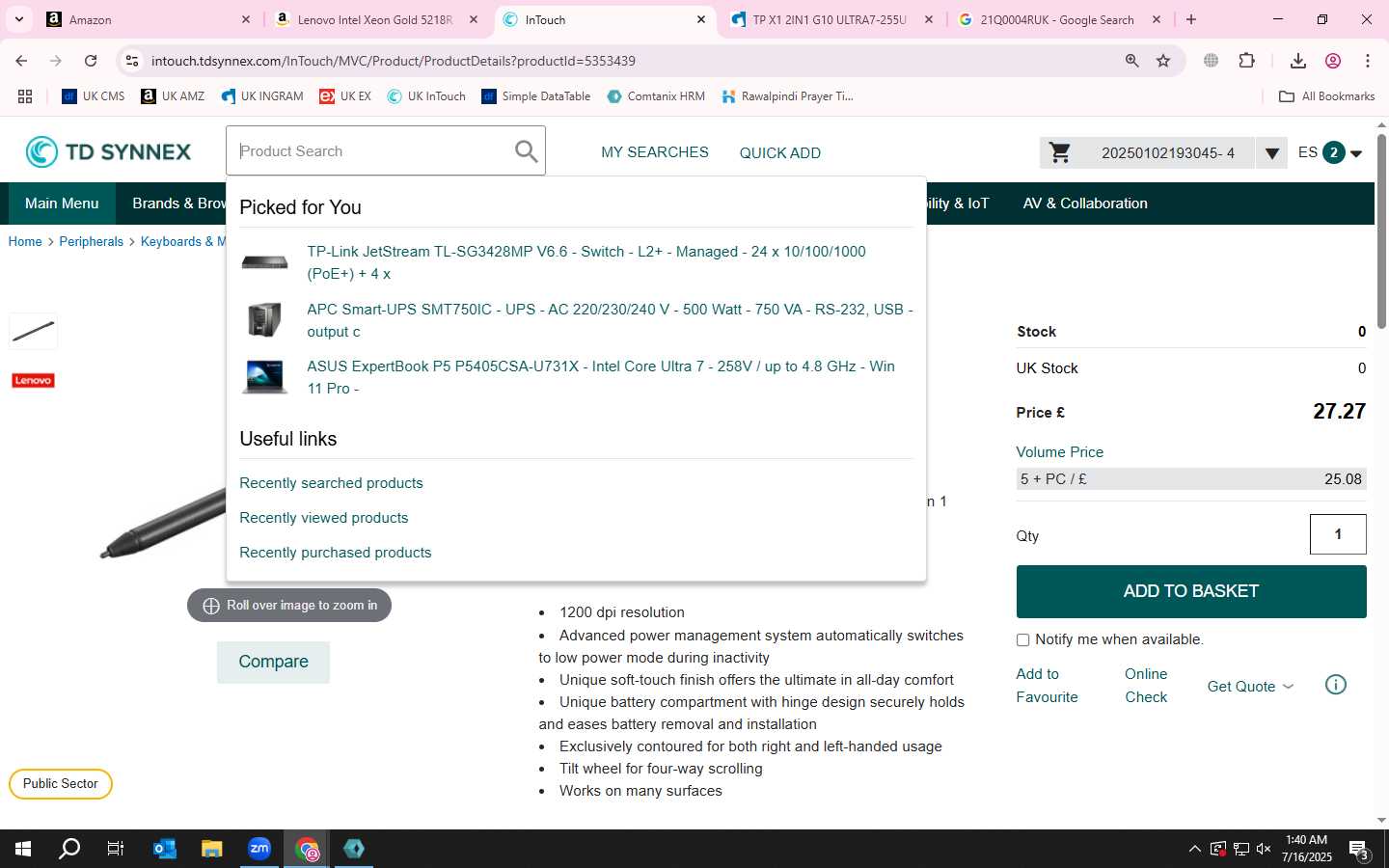
Task: Switch to 21Q0004RUK Google Search tab
Action: click(x=1059, y=19)
